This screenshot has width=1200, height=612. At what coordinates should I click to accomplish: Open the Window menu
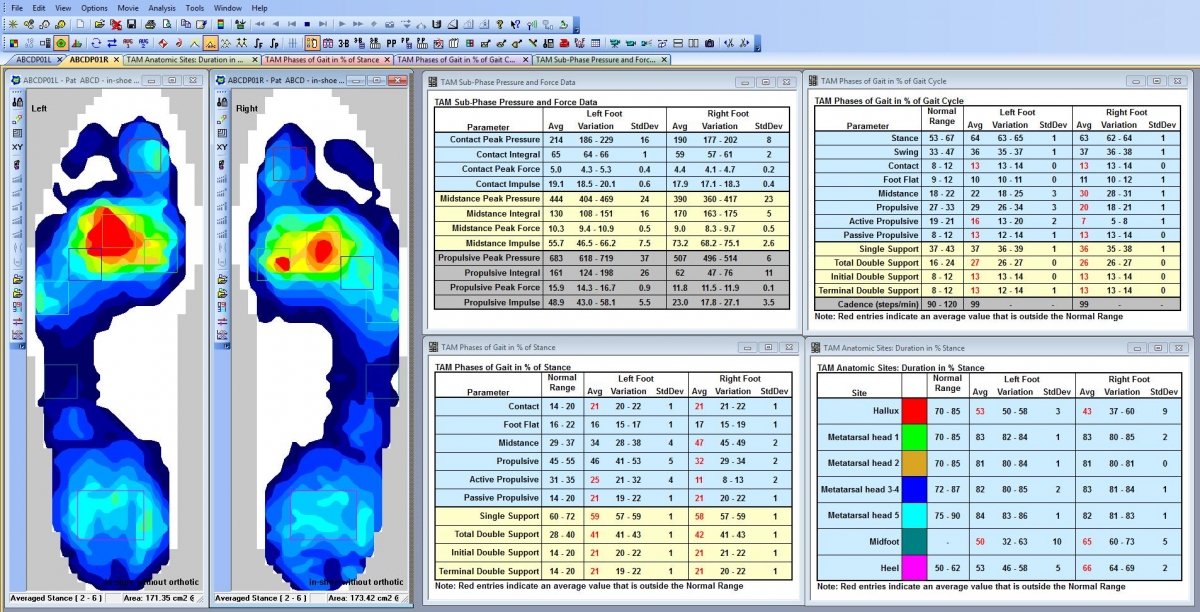click(x=227, y=8)
